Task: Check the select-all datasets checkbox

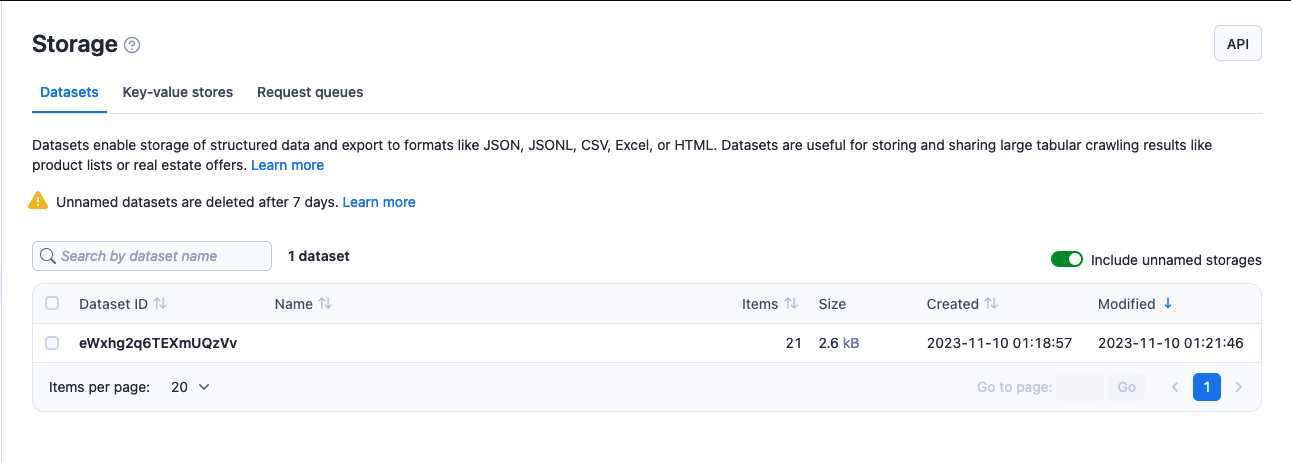Action: [x=52, y=304]
